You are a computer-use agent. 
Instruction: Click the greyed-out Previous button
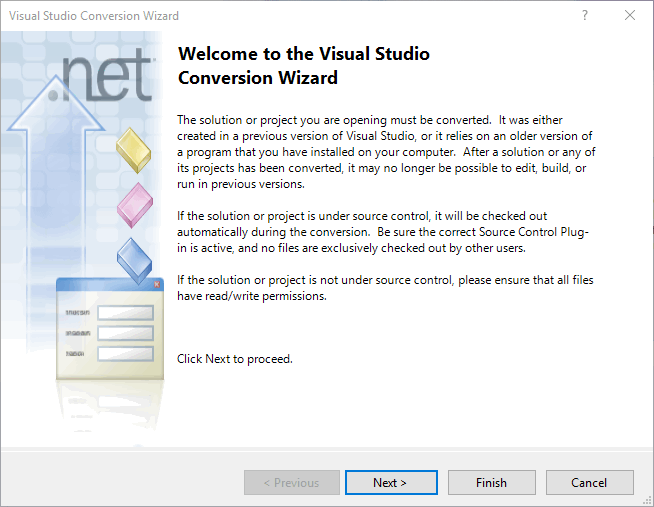[291, 483]
